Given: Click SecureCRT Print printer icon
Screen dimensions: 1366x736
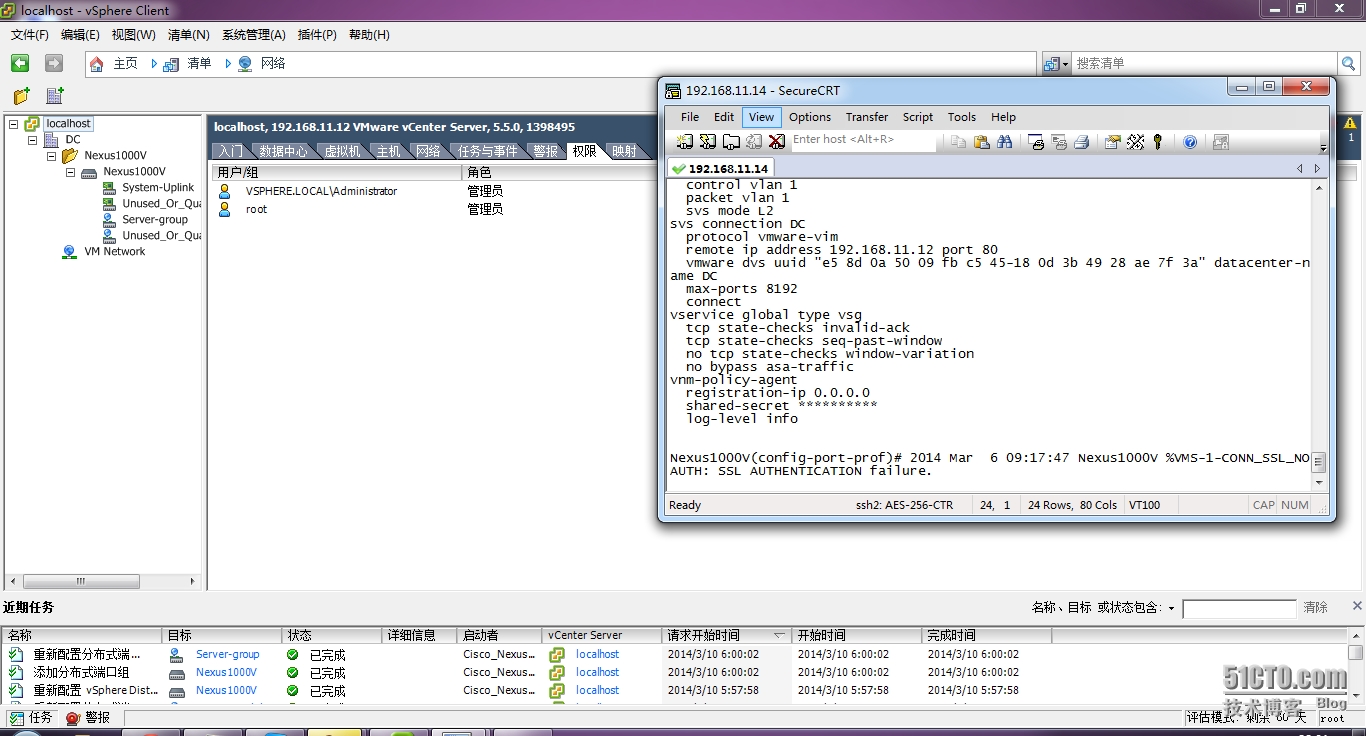Looking at the screenshot, I should tap(1082, 142).
